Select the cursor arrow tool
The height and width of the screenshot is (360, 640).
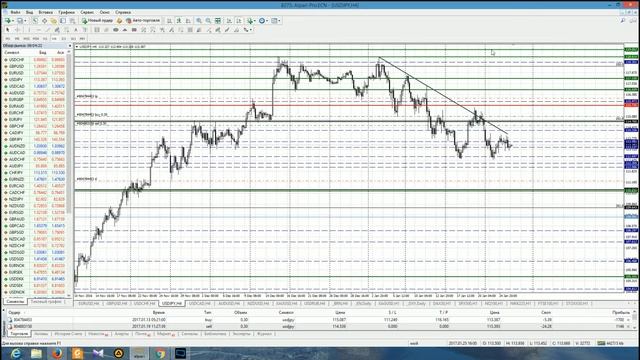click(x=7, y=30)
